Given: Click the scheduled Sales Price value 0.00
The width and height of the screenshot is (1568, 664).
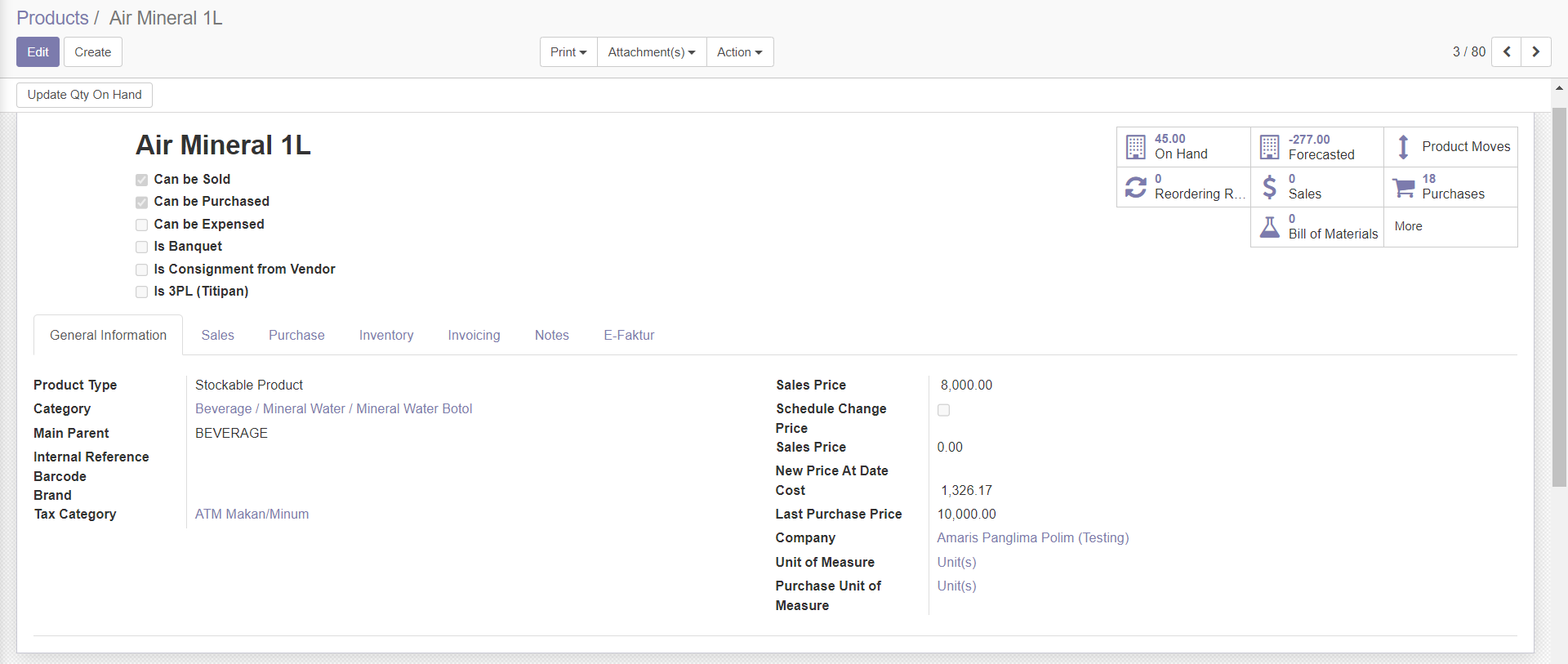Looking at the screenshot, I should 950,447.
